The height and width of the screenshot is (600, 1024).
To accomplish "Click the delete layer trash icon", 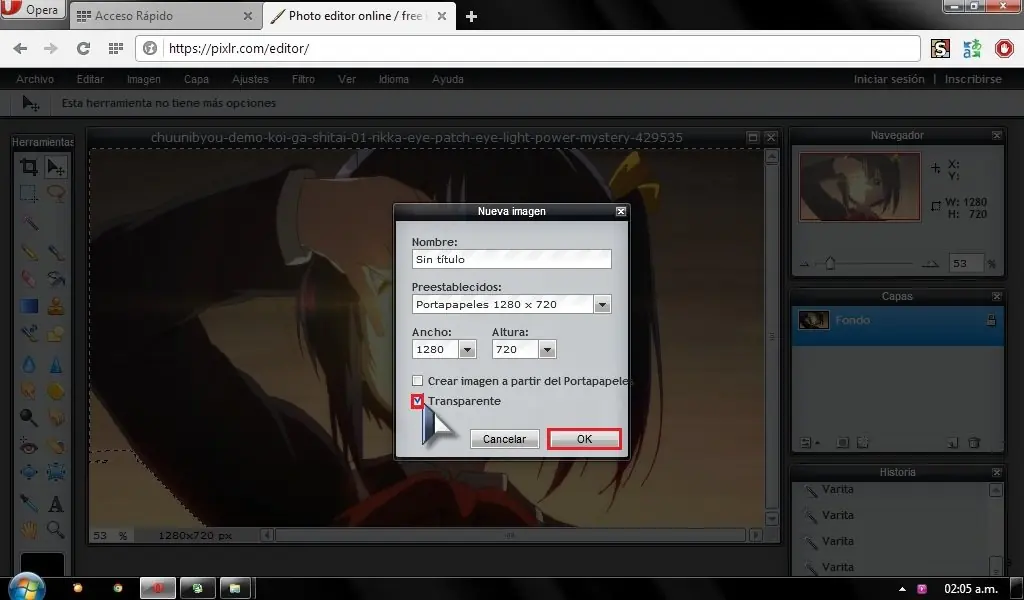I will click(x=974, y=443).
